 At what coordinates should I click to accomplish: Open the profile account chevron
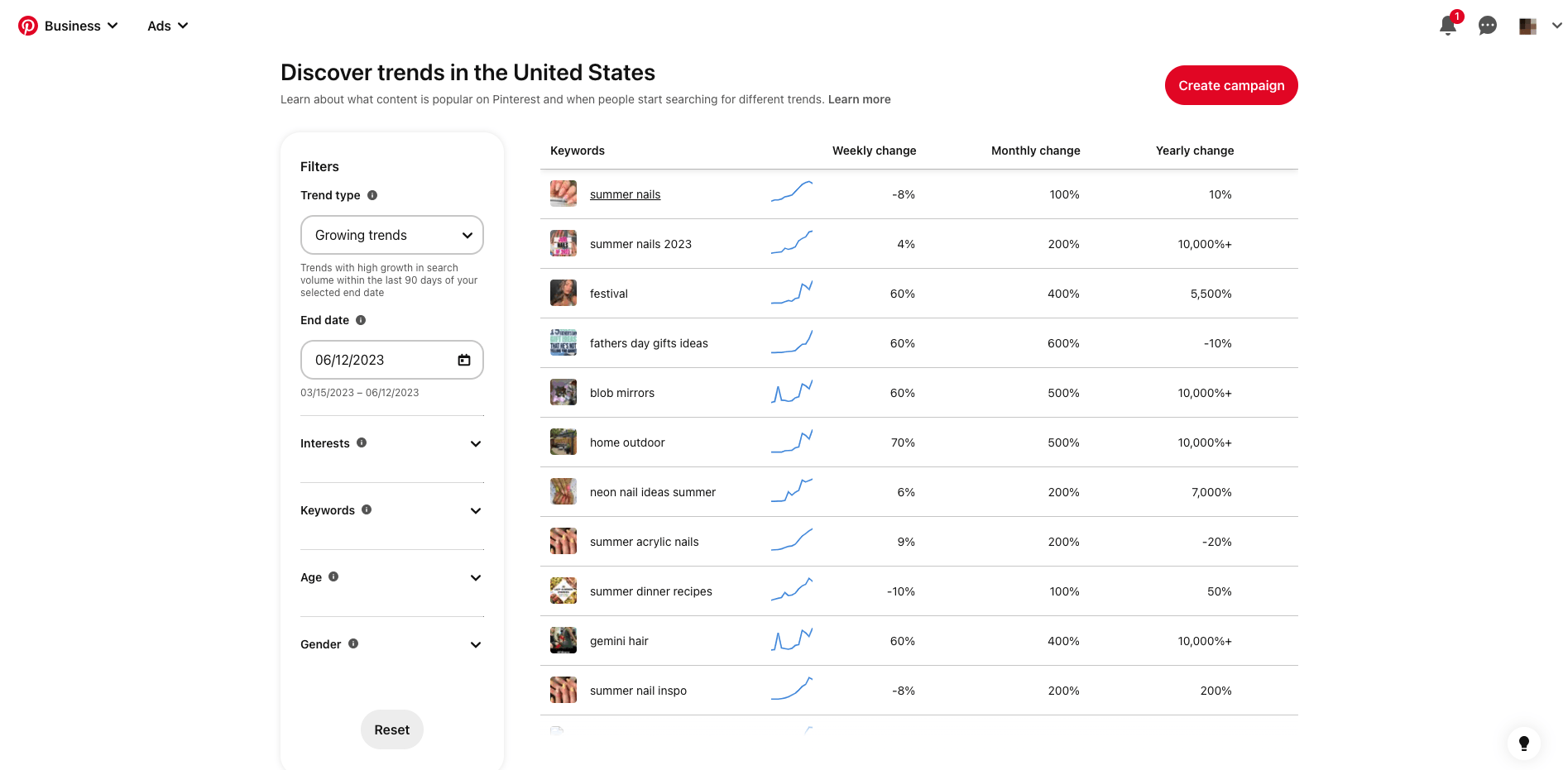pos(1557,26)
